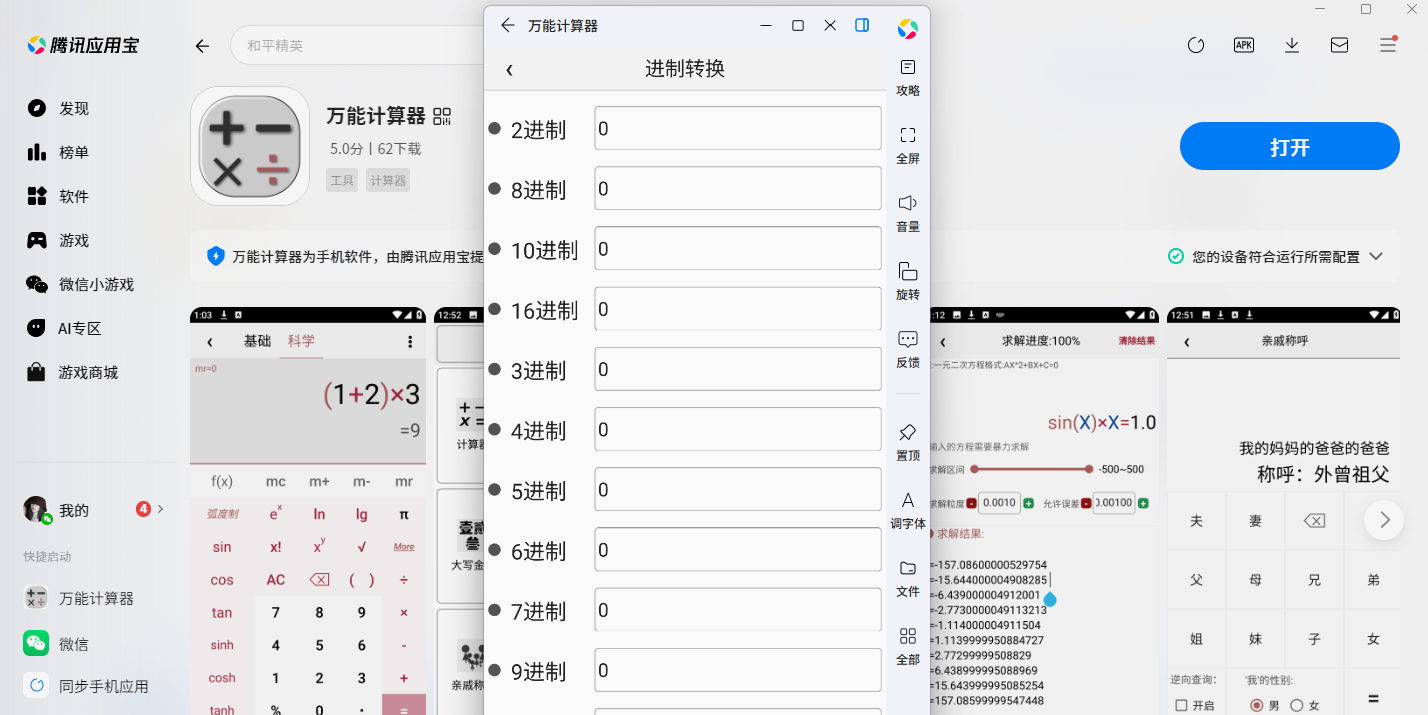Open 反馈 feedback icon
This screenshot has height=715, width=1428.
tap(907, 339)
